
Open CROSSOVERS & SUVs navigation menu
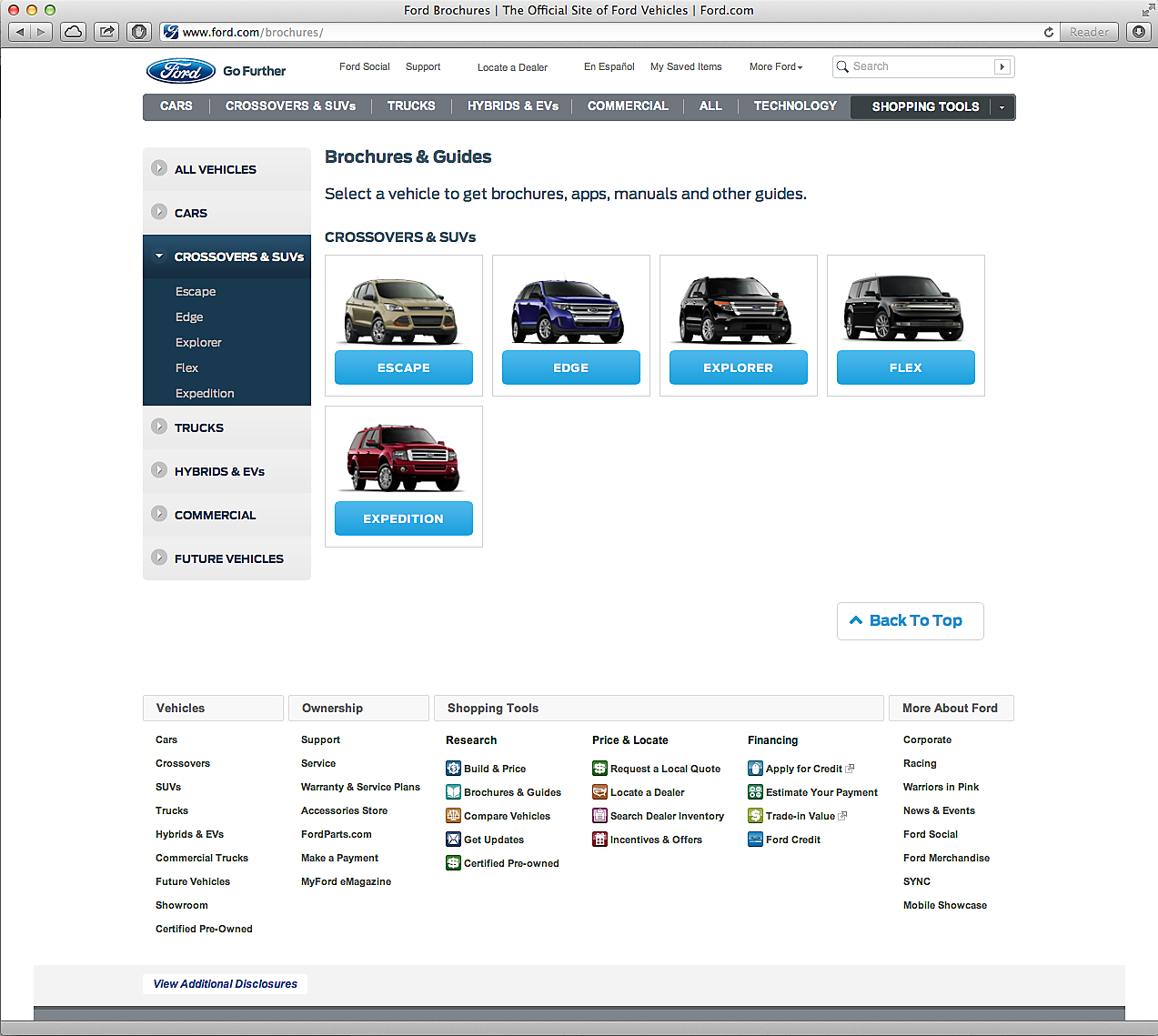tap(291, 106)
